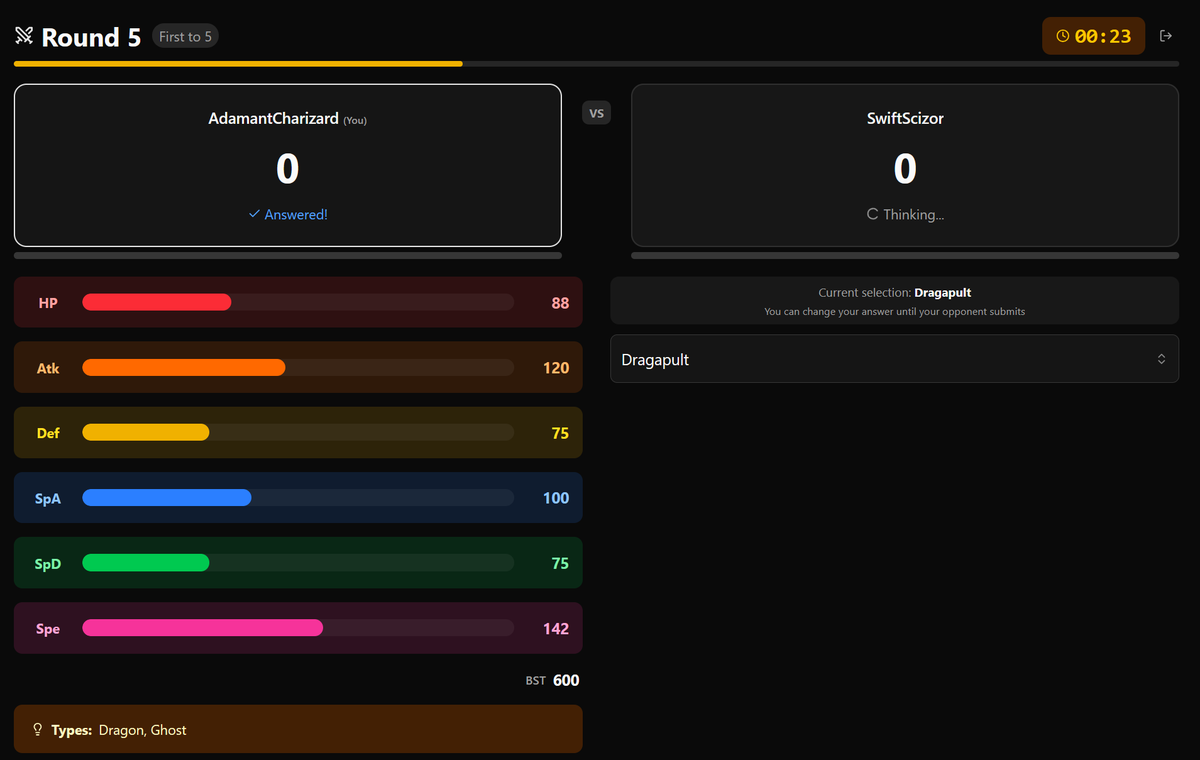
Task: Click the checkmark beside Answered!
Action: [x=254, y=214]
